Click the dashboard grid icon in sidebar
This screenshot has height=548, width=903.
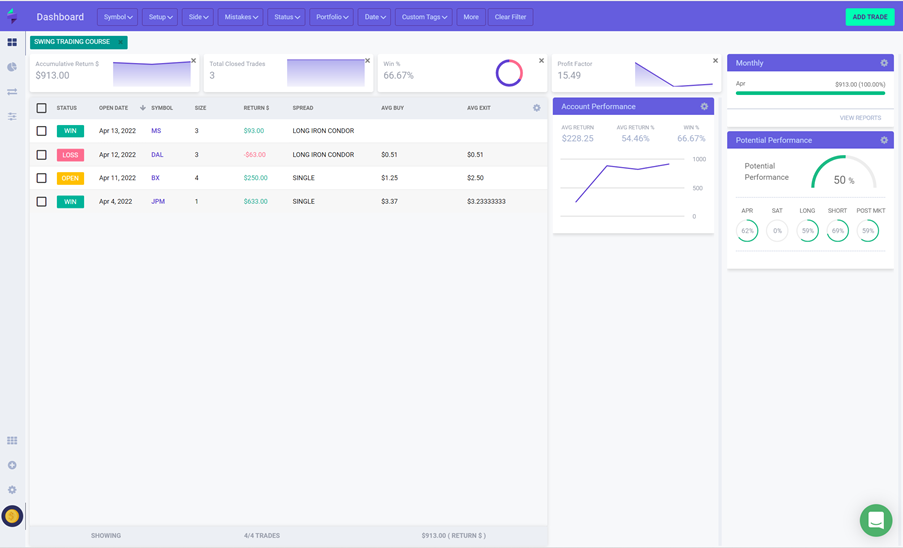pos(12,42)
